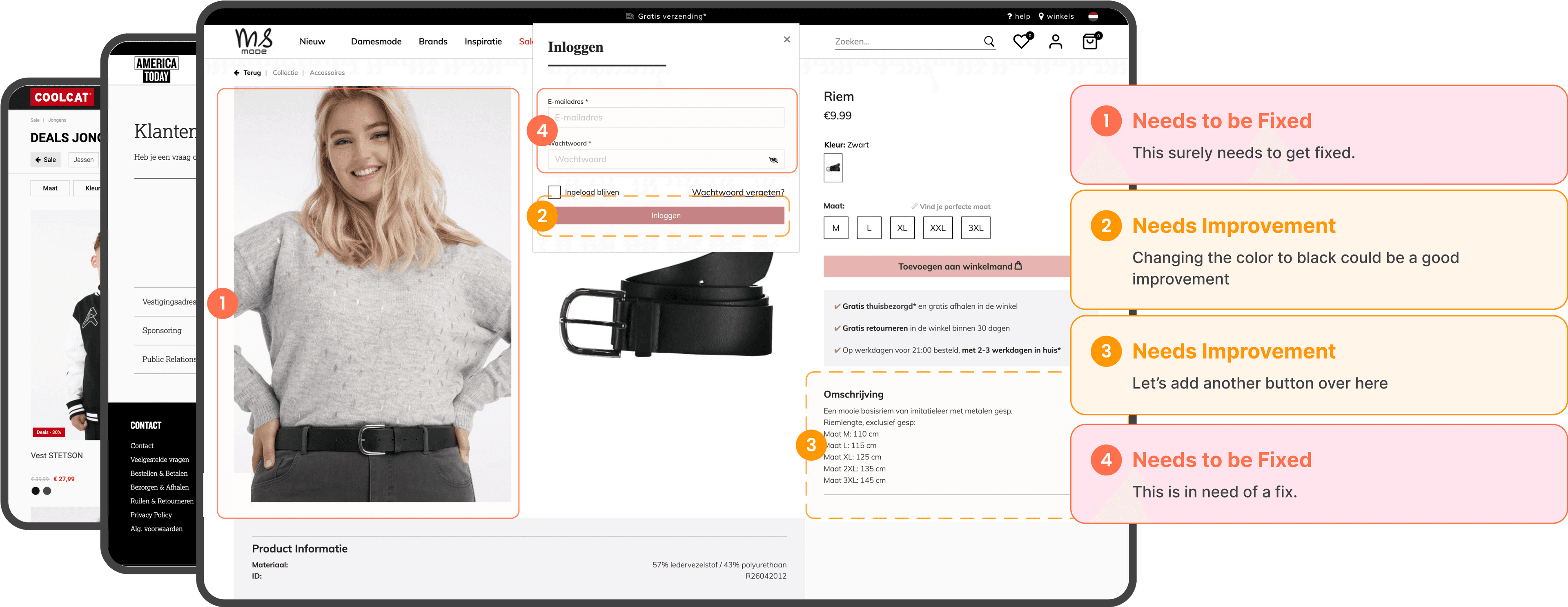Select the Zwart color swatch
Image resolution: width=1568 pixels, height=607 pixels.
coord(833,167)
